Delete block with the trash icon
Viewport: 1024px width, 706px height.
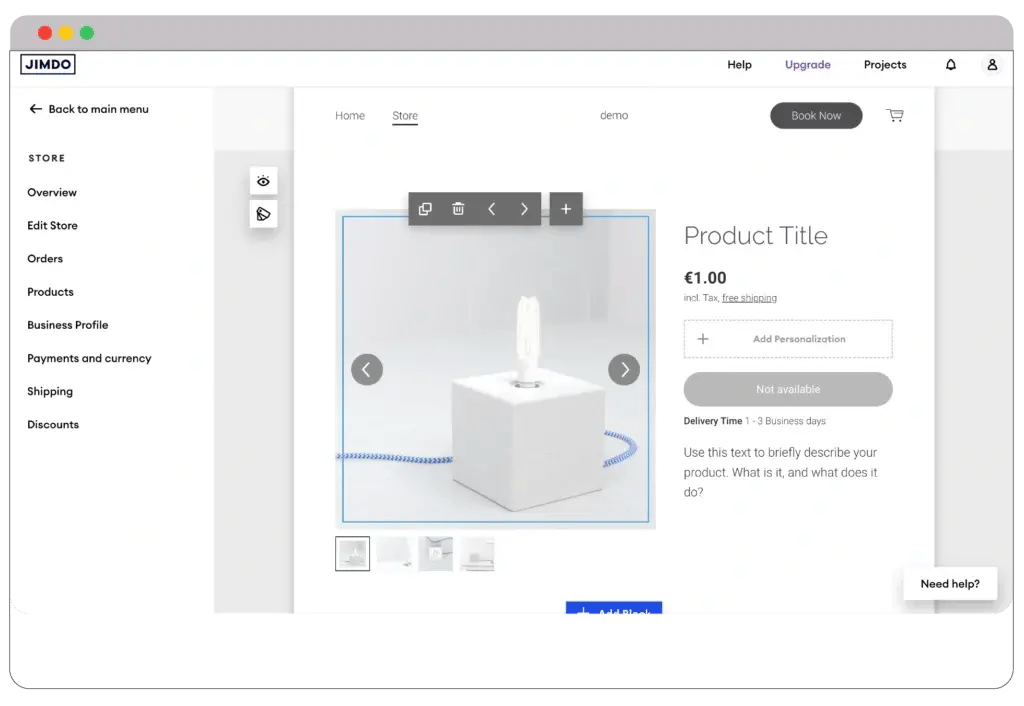coord(458,209)
